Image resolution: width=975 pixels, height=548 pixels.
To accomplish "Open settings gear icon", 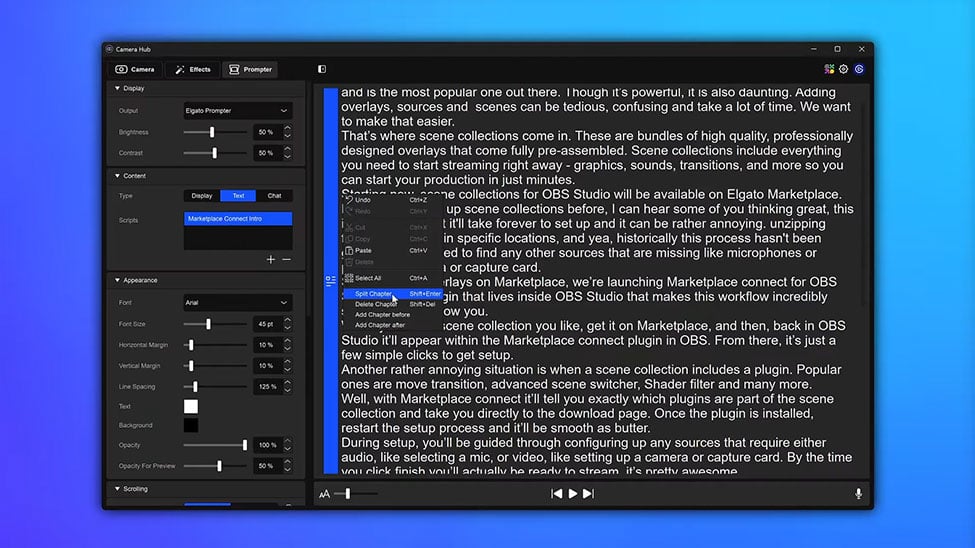I will pos(844,69).
